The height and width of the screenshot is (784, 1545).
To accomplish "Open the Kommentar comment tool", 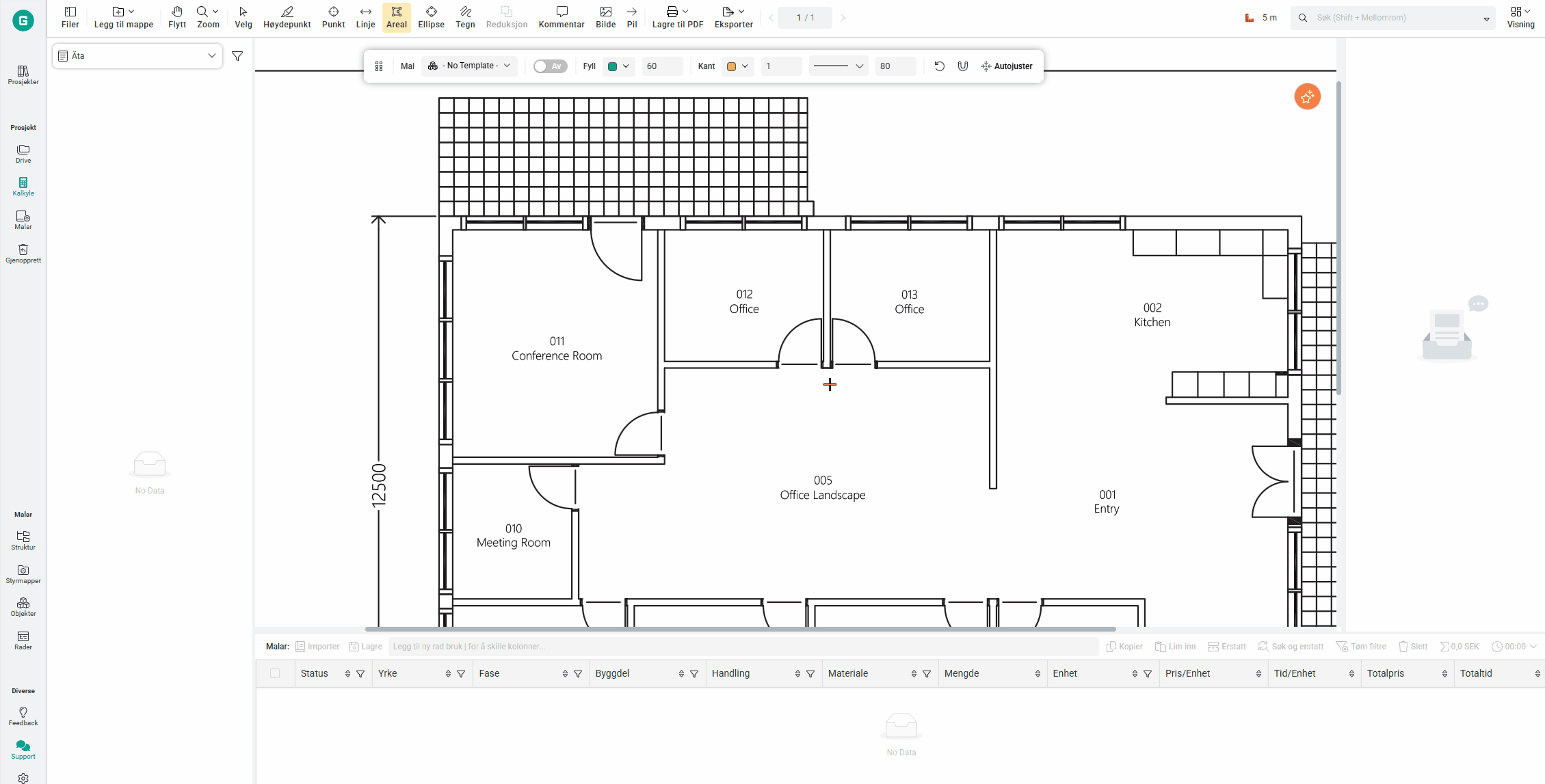I will pos(561,17).
